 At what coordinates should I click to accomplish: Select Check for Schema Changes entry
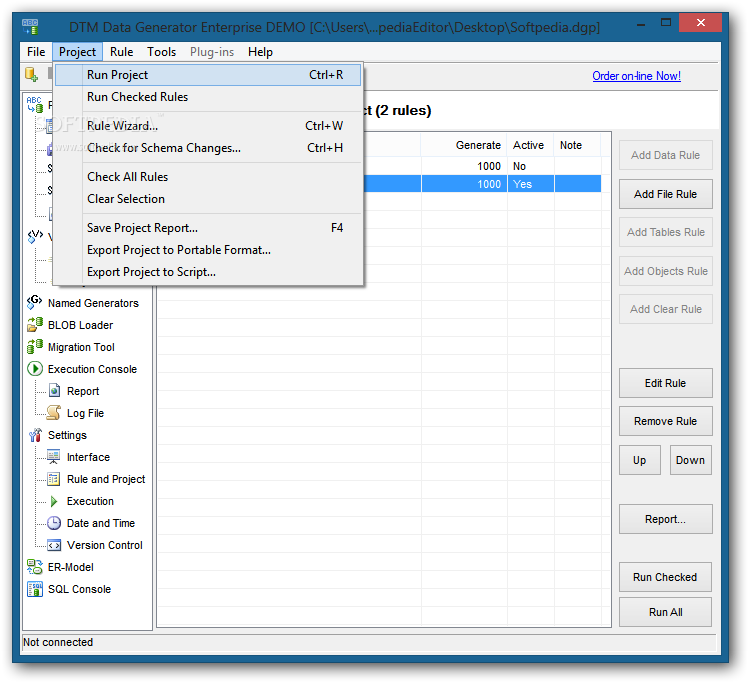[208, 148]
